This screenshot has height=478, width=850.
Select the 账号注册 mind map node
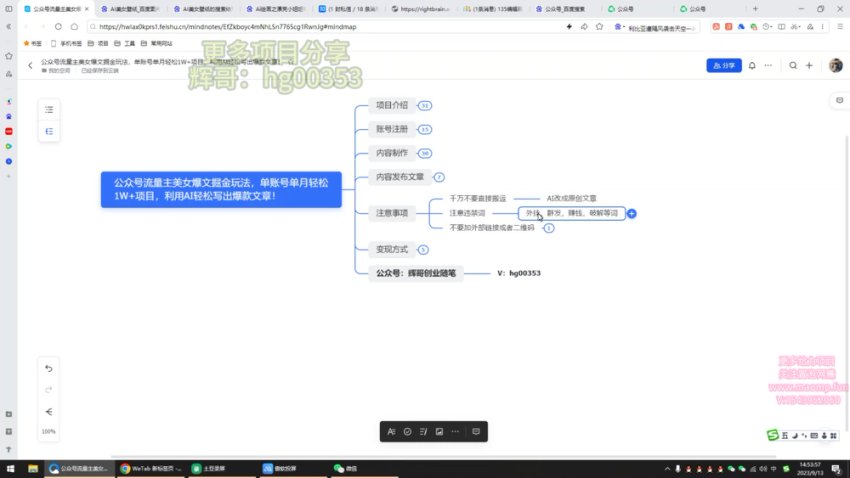click(391, 129)
